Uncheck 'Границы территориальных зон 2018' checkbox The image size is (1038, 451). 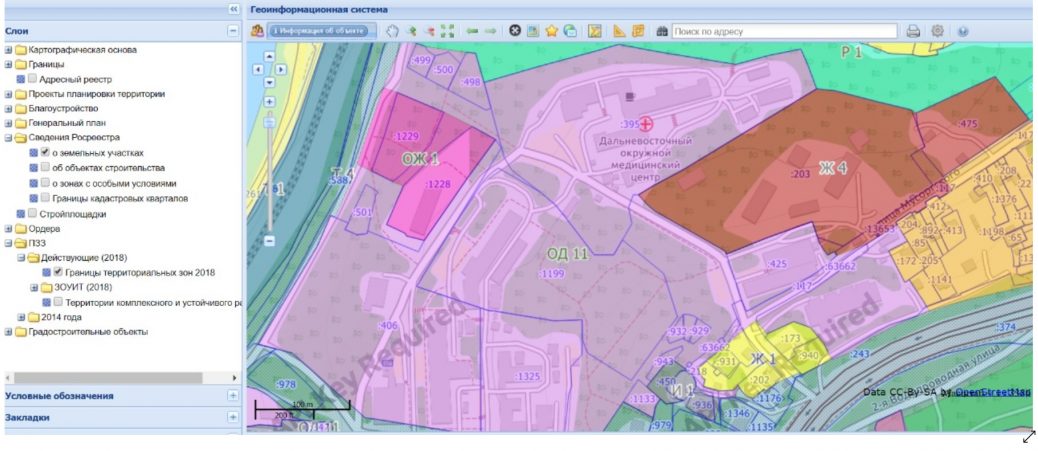[x=58, y=272]
